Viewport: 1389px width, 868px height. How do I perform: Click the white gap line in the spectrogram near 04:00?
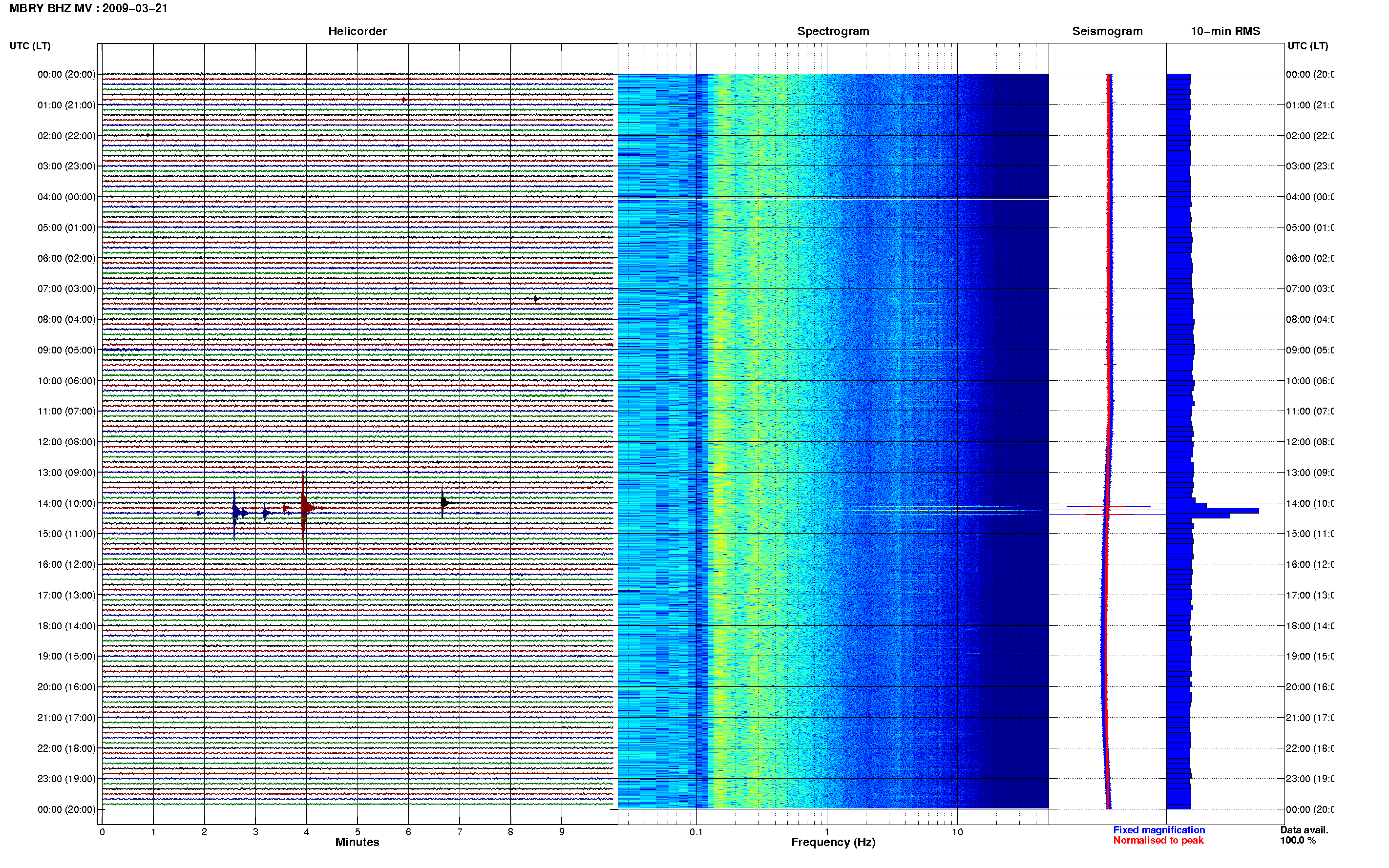[833, 199]
